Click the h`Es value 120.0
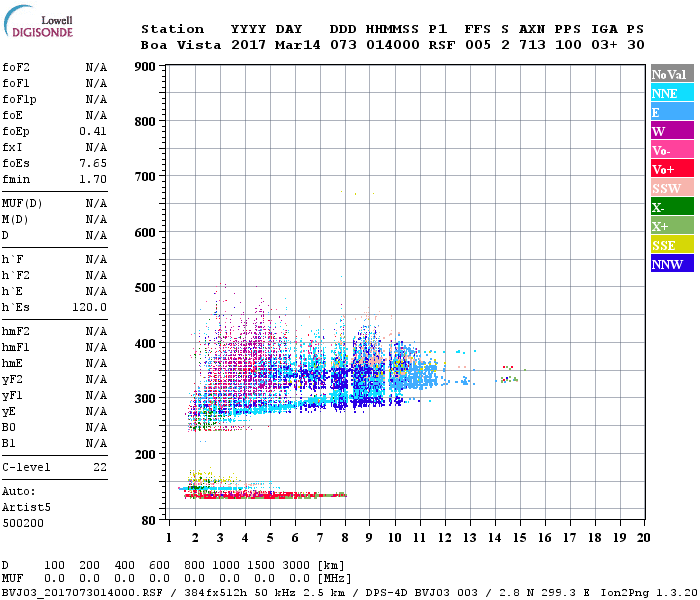Image resolution: width=700 pixels, height=600 pixels. click(89, 307)
